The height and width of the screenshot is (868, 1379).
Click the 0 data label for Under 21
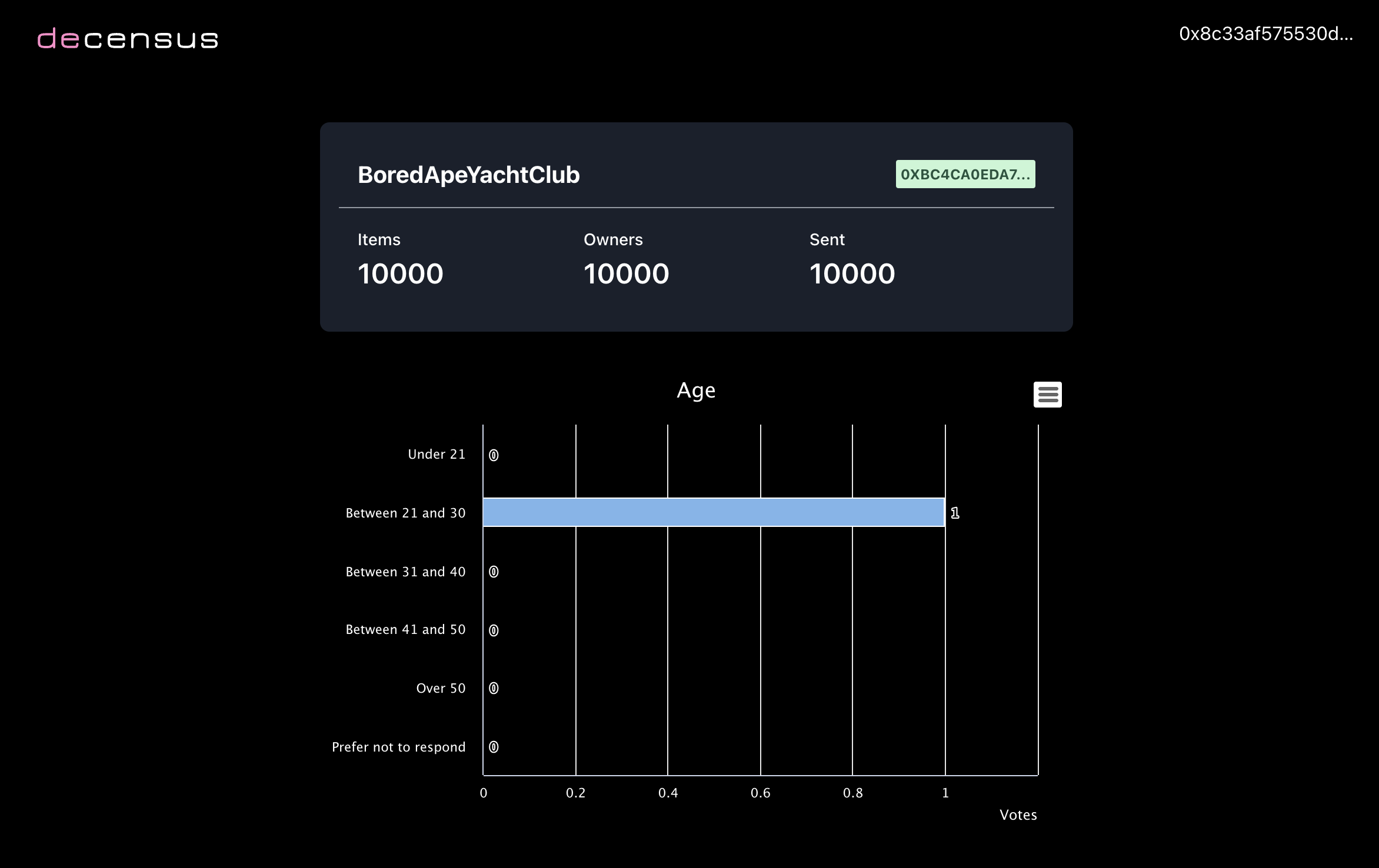click(x=494, y=455)
